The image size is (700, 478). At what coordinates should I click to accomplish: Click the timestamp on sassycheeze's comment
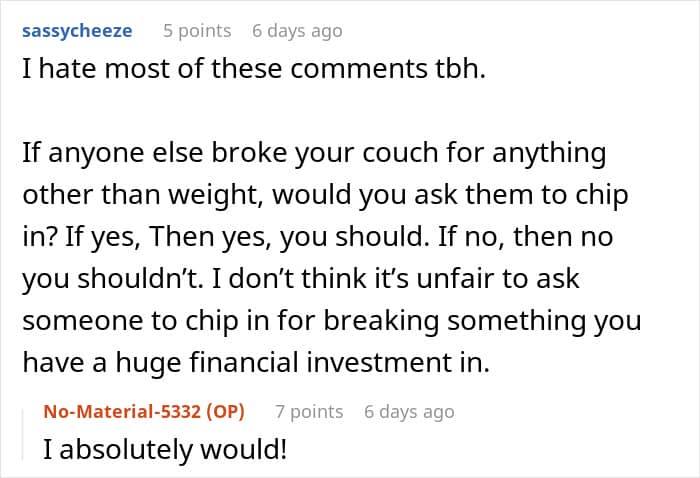[x=297, y=31]
